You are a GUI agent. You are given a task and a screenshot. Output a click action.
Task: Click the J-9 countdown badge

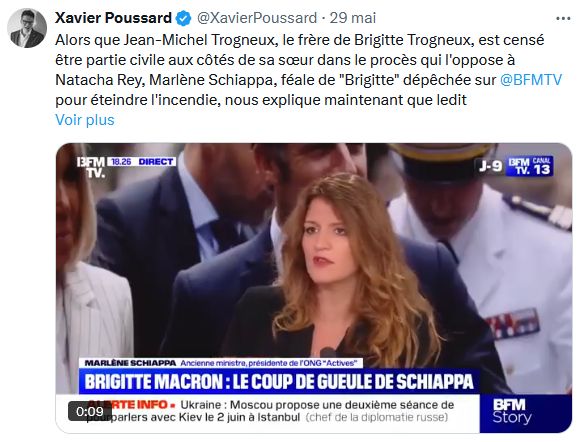coord(490,166)
